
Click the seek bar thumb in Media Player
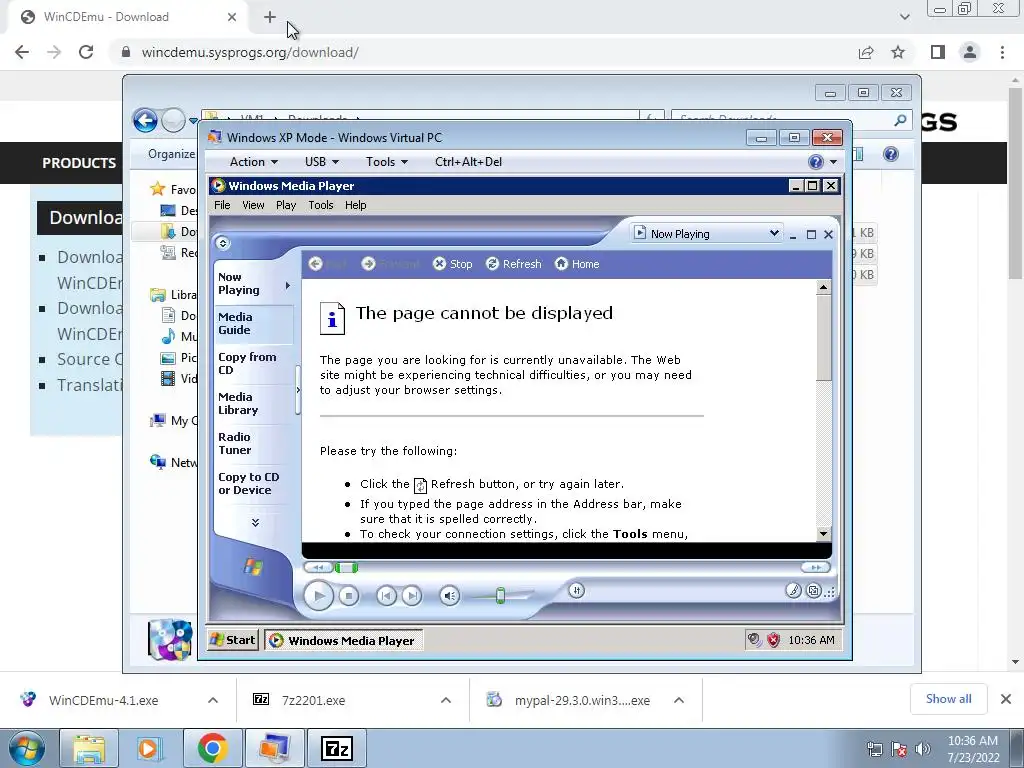[345, 568]
